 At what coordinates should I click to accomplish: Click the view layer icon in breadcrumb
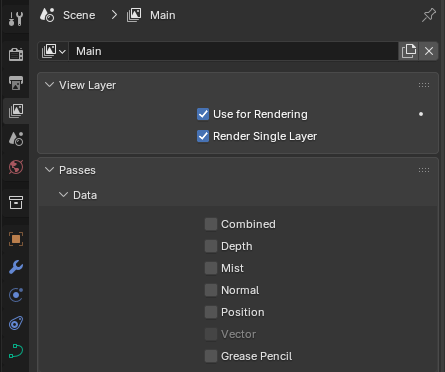134,15
